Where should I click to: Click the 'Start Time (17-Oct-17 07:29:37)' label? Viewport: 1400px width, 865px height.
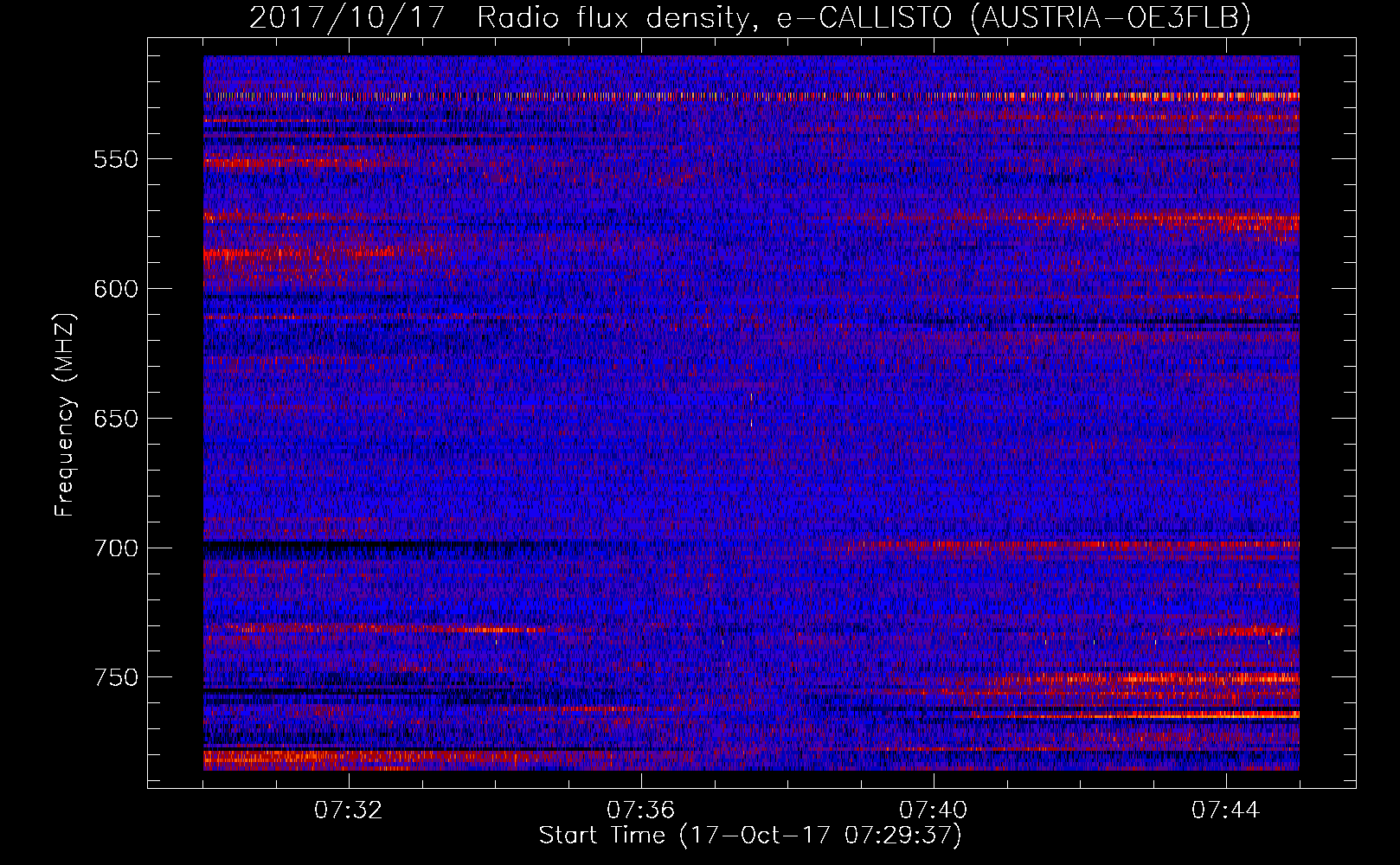pos(750,836)
